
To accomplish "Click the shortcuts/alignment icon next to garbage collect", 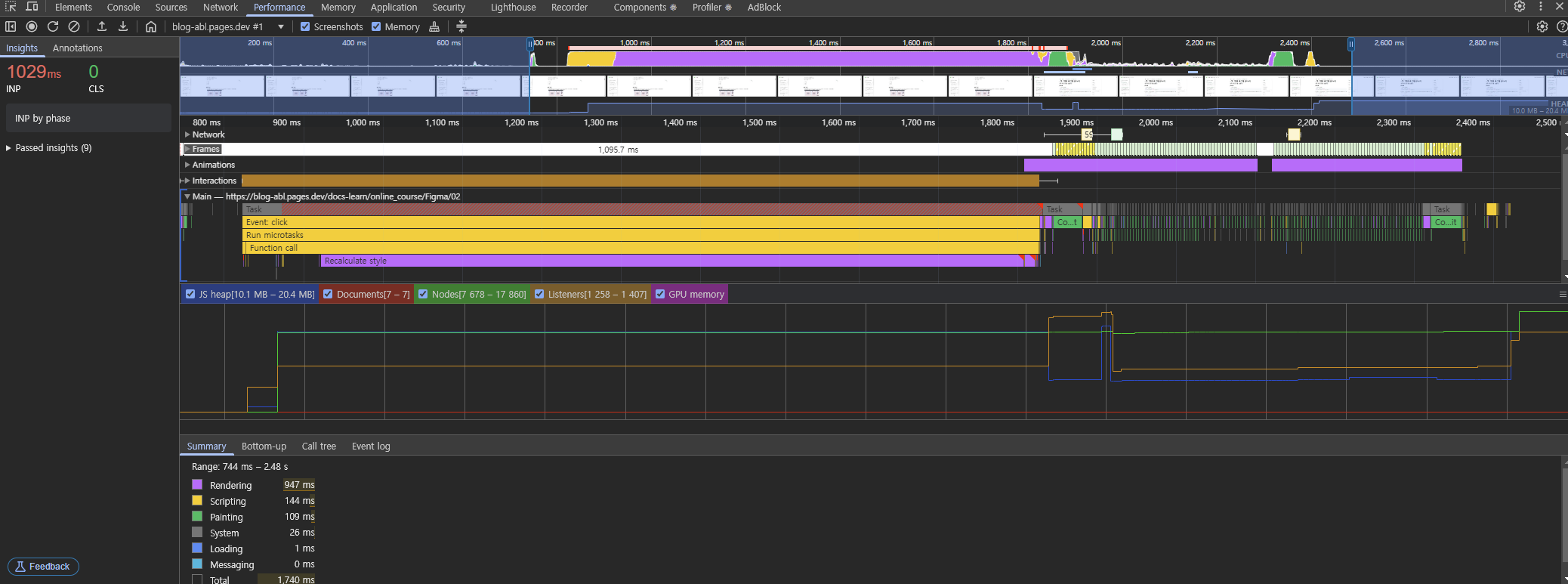I will pyautogui.click(x=461, y=26).
